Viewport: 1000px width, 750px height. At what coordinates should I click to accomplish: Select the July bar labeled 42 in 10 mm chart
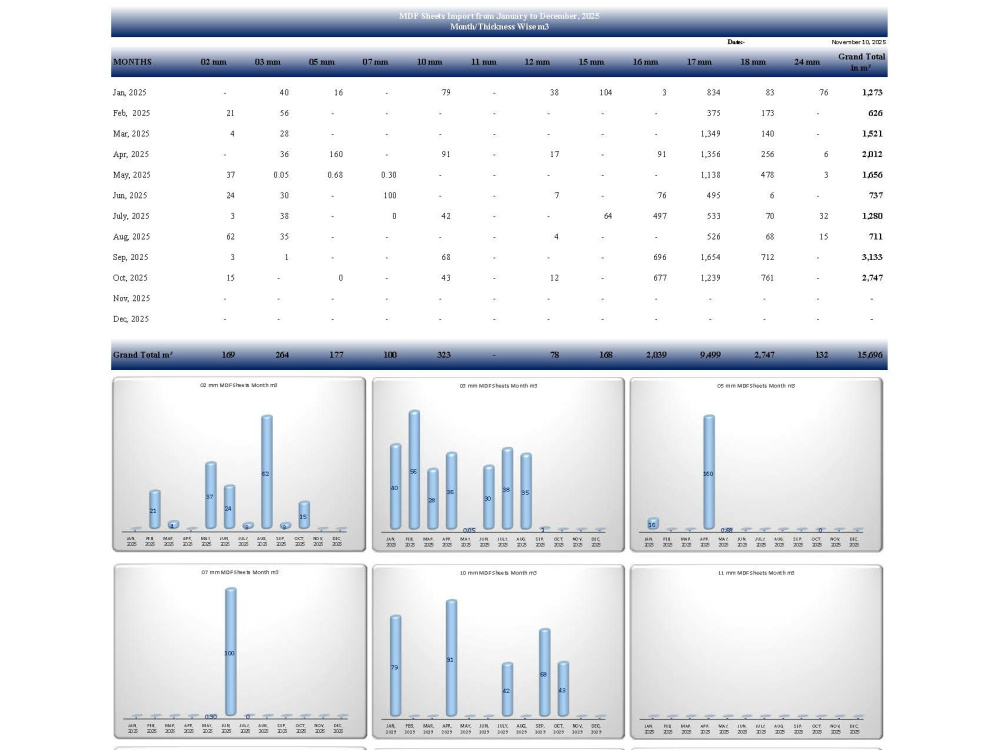click(507, 689)
